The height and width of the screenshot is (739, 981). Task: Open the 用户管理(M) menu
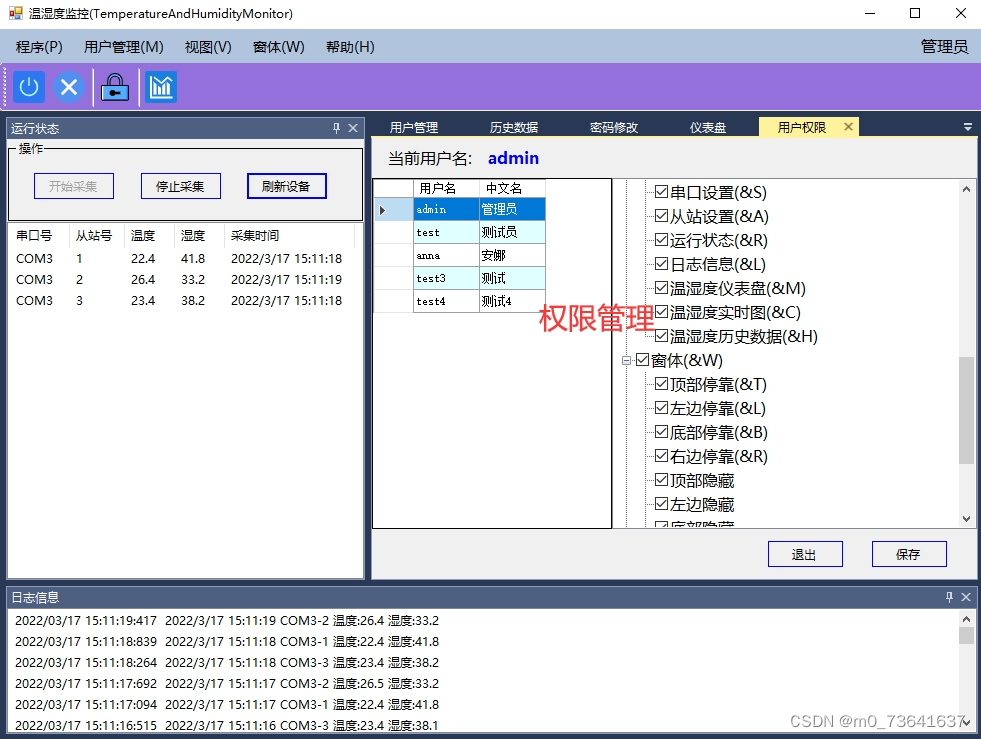click(x=123, y=47)
